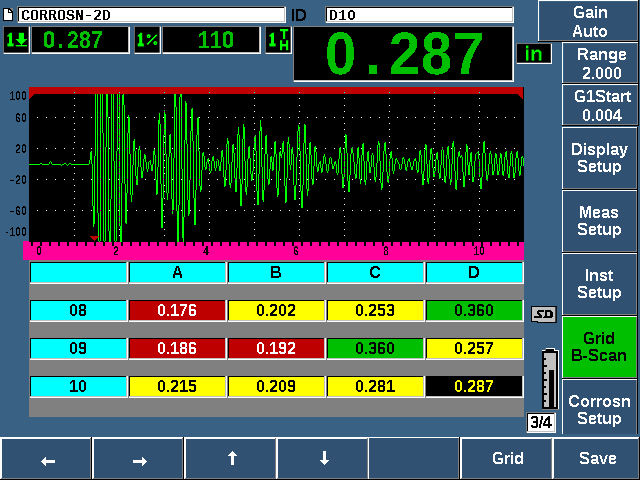Viewport: 640px width, 480px height.
Task: Click the CORROSN-2D file name field
Action: tap(151, 15)
